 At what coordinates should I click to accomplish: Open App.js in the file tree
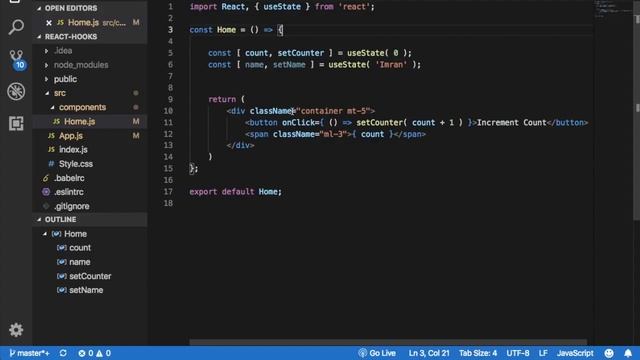pos(71,136)
